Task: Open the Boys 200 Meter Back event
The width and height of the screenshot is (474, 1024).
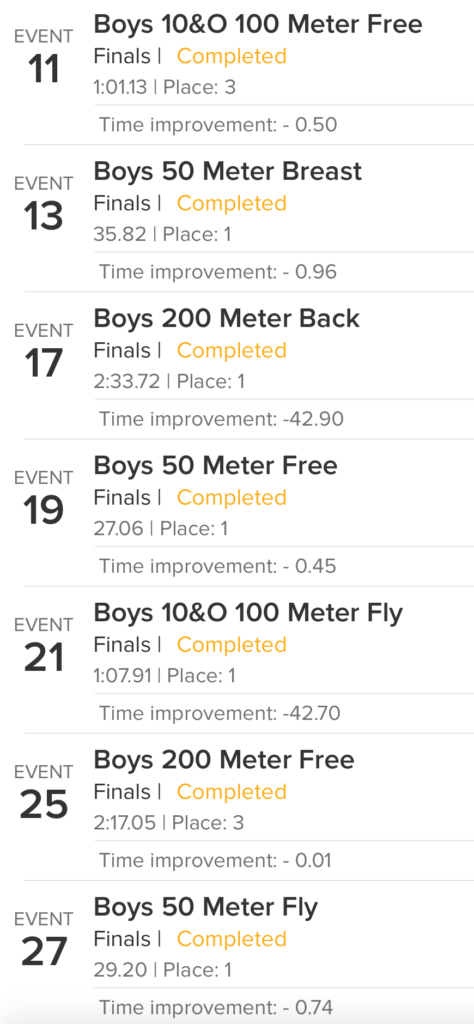Action: click(x=227, y=318)
